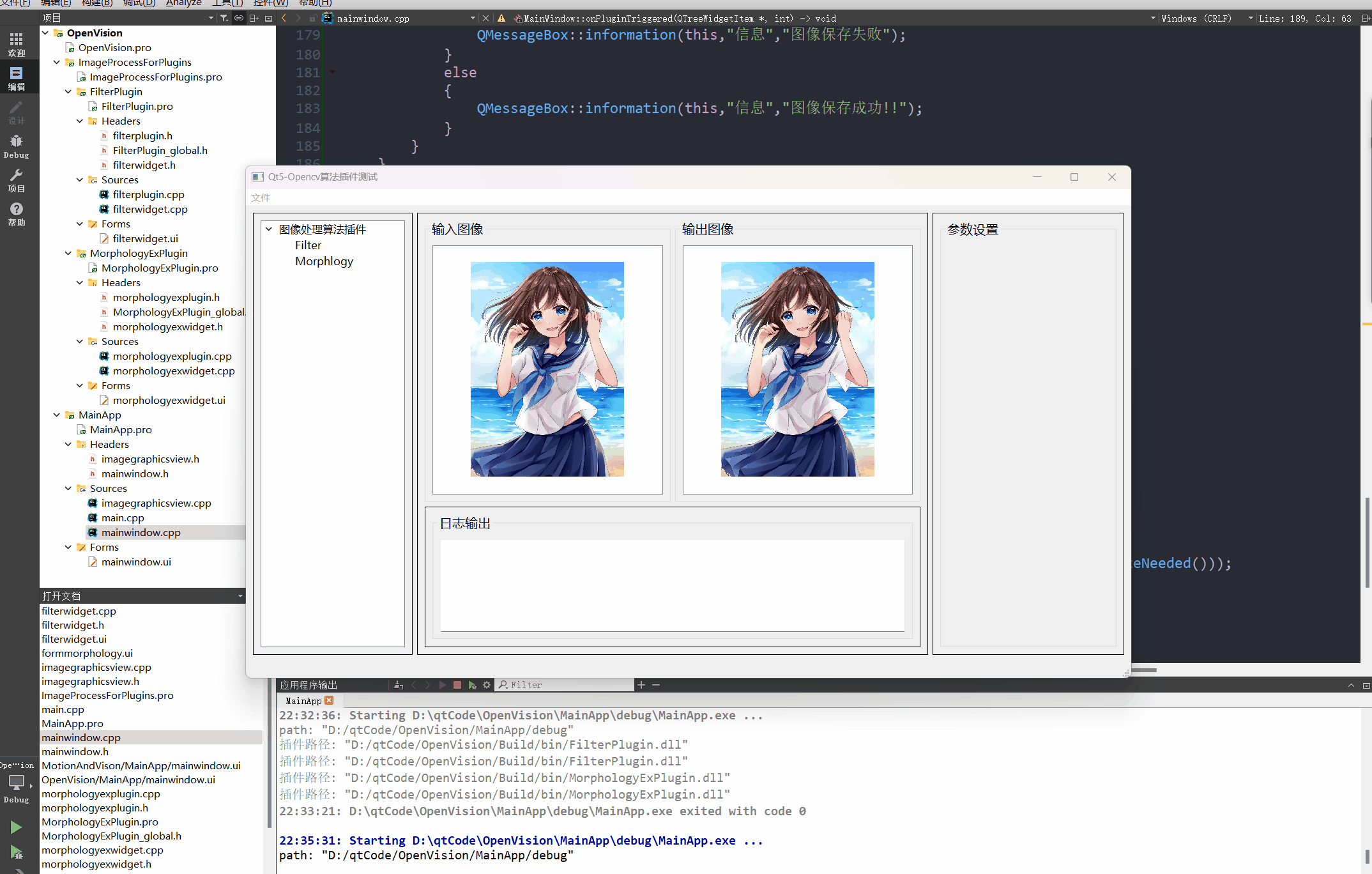Open filterwidget.ui in project tree
Screen dimensions: 1372x874
(x=145, y=238)
